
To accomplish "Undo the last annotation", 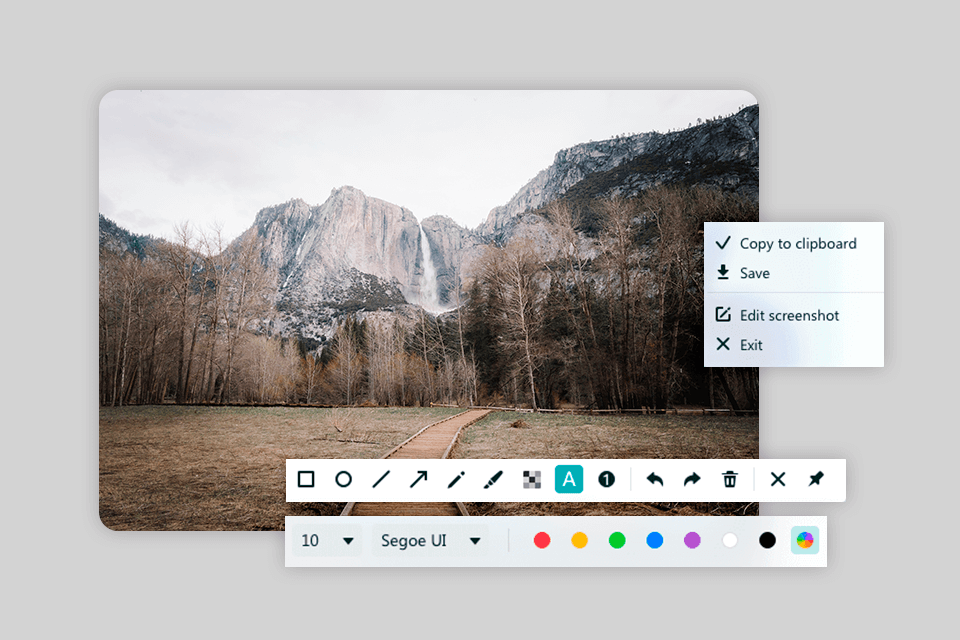I will pyautogui.click(x=654, y=479).
